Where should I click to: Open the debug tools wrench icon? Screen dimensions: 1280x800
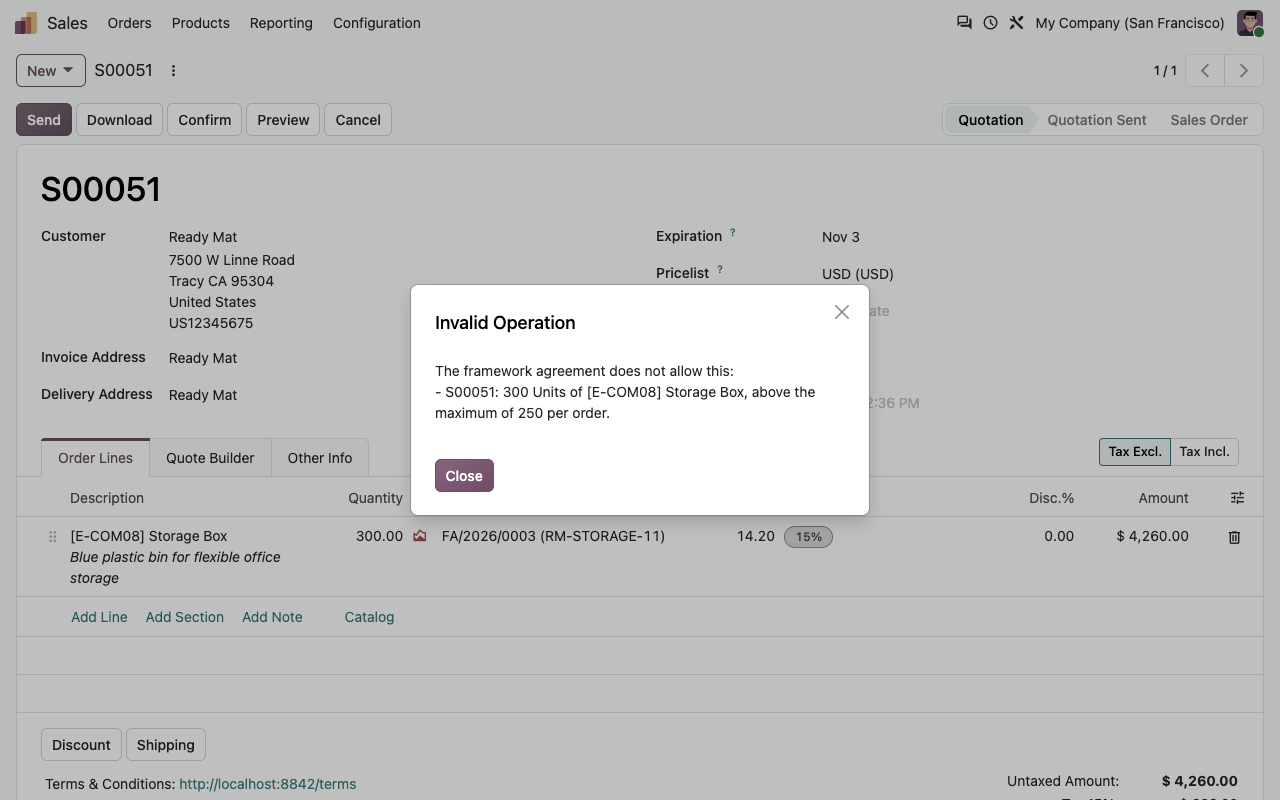point(1016,22)
